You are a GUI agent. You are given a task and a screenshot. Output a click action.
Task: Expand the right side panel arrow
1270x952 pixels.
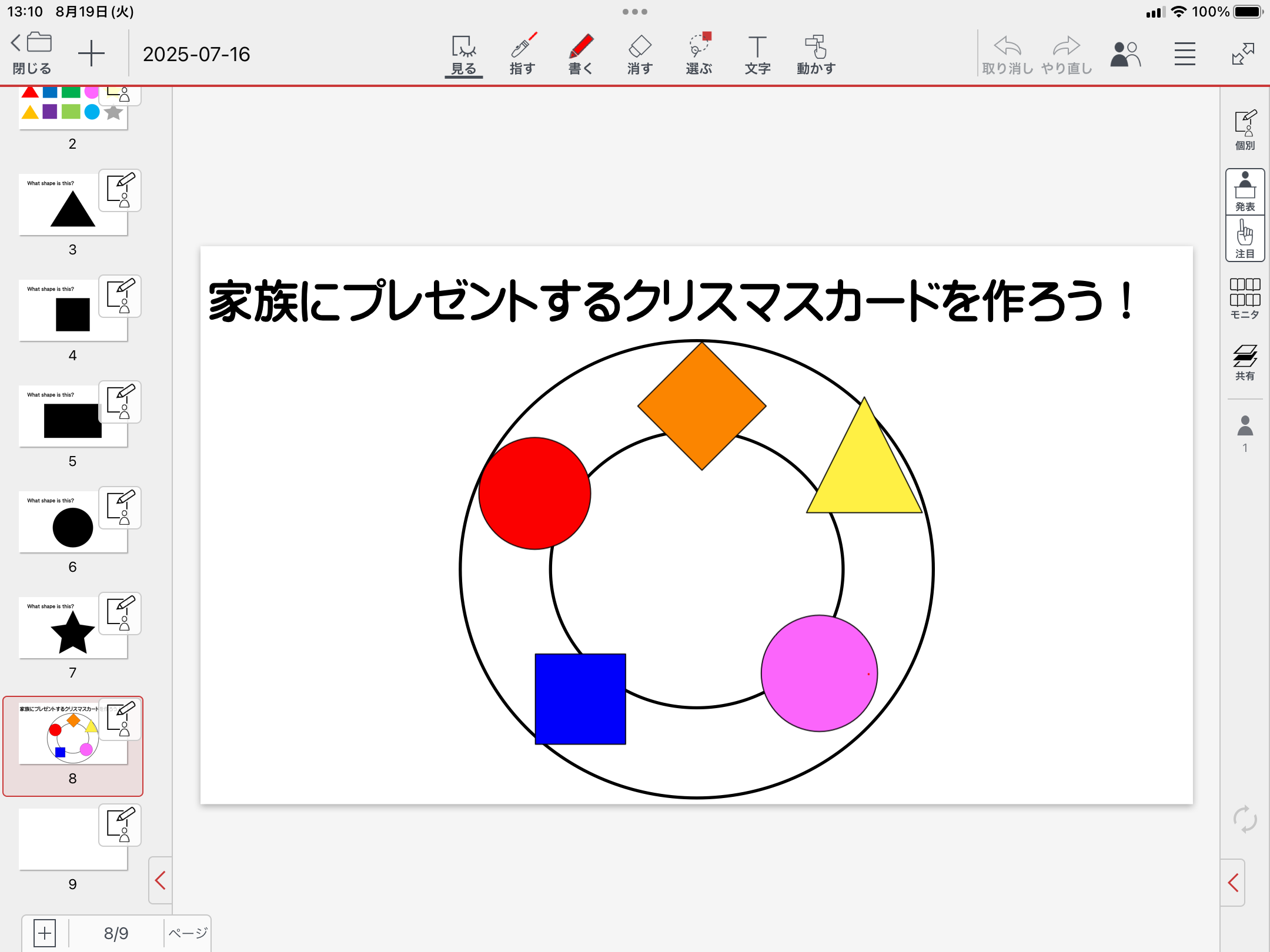click(1233, 883)
